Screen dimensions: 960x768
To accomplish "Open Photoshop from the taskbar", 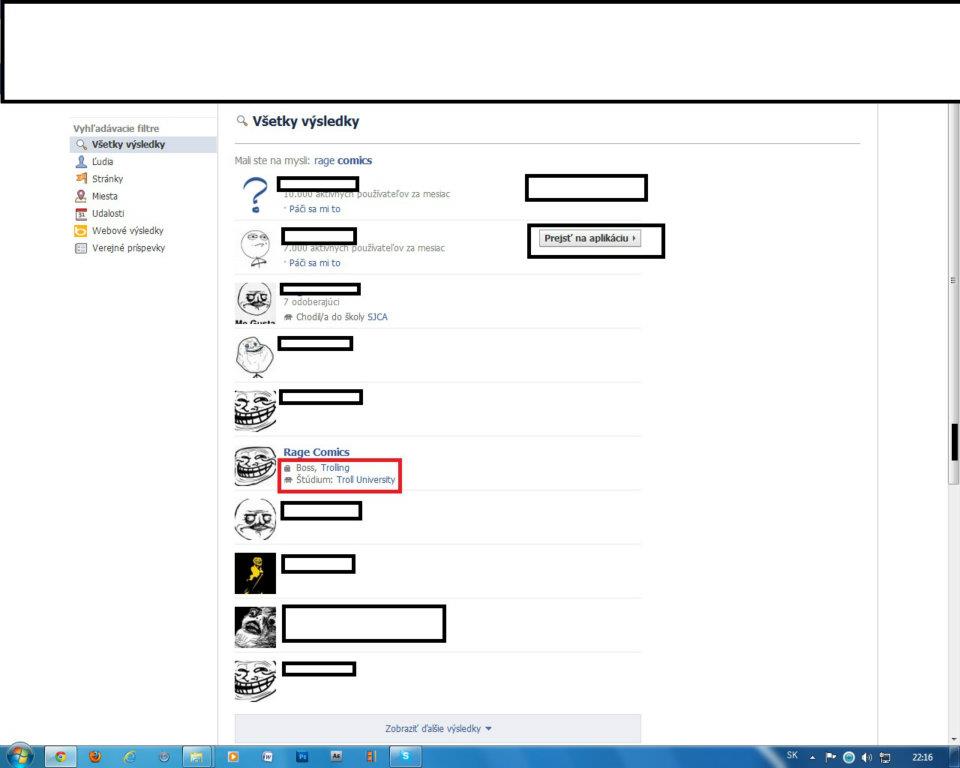I will [302, 757].
